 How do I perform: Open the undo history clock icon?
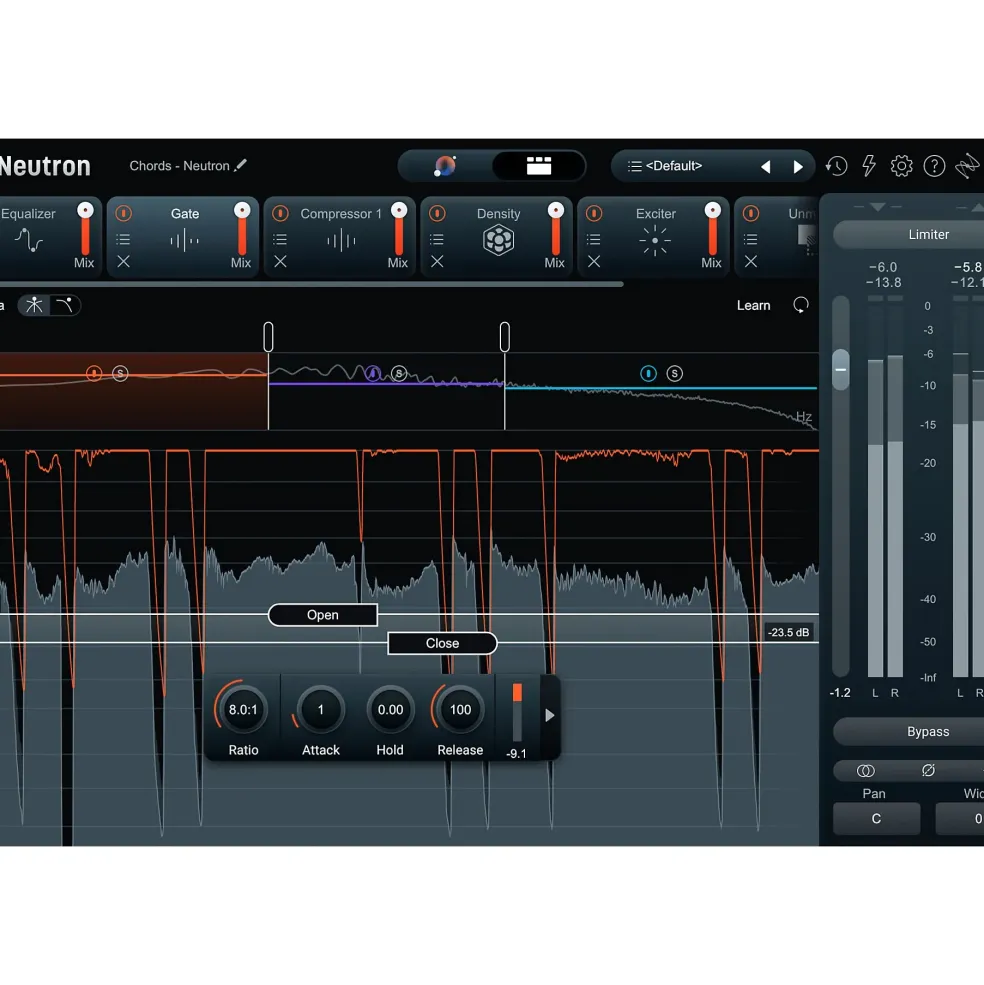point(836,166)
